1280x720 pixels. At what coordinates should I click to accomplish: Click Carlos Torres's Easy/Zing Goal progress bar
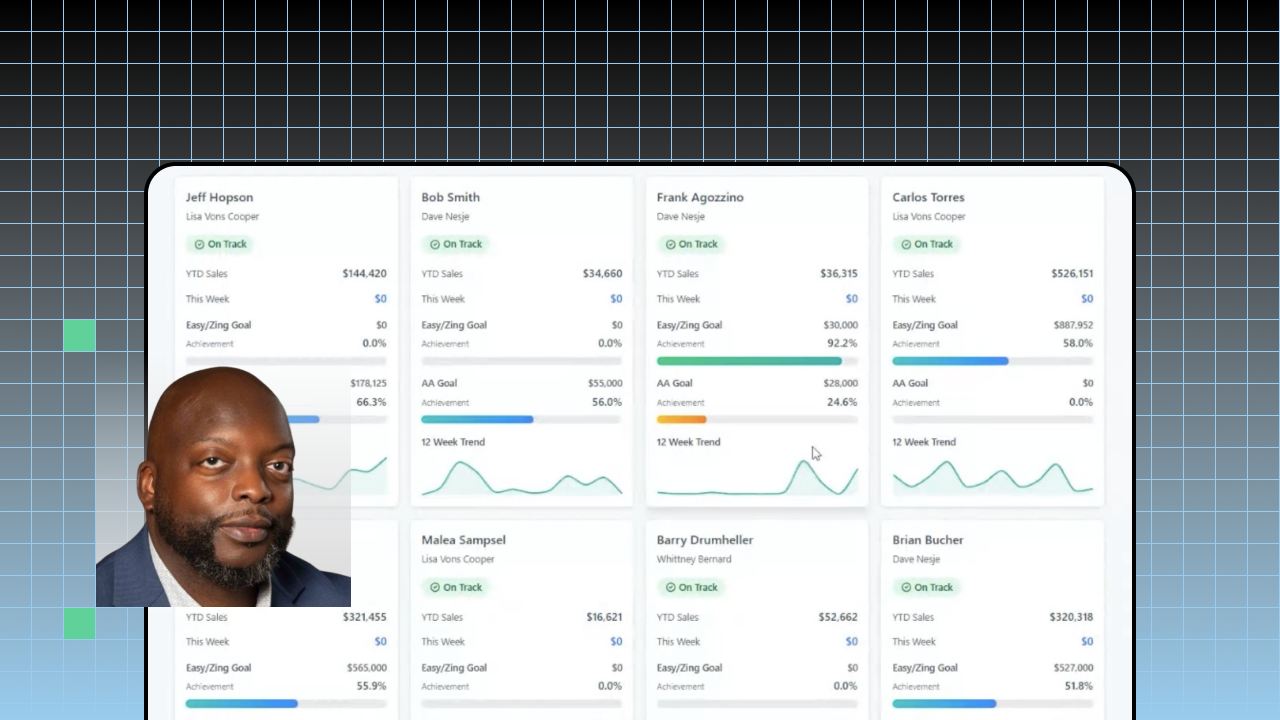(x=992, y=361)
